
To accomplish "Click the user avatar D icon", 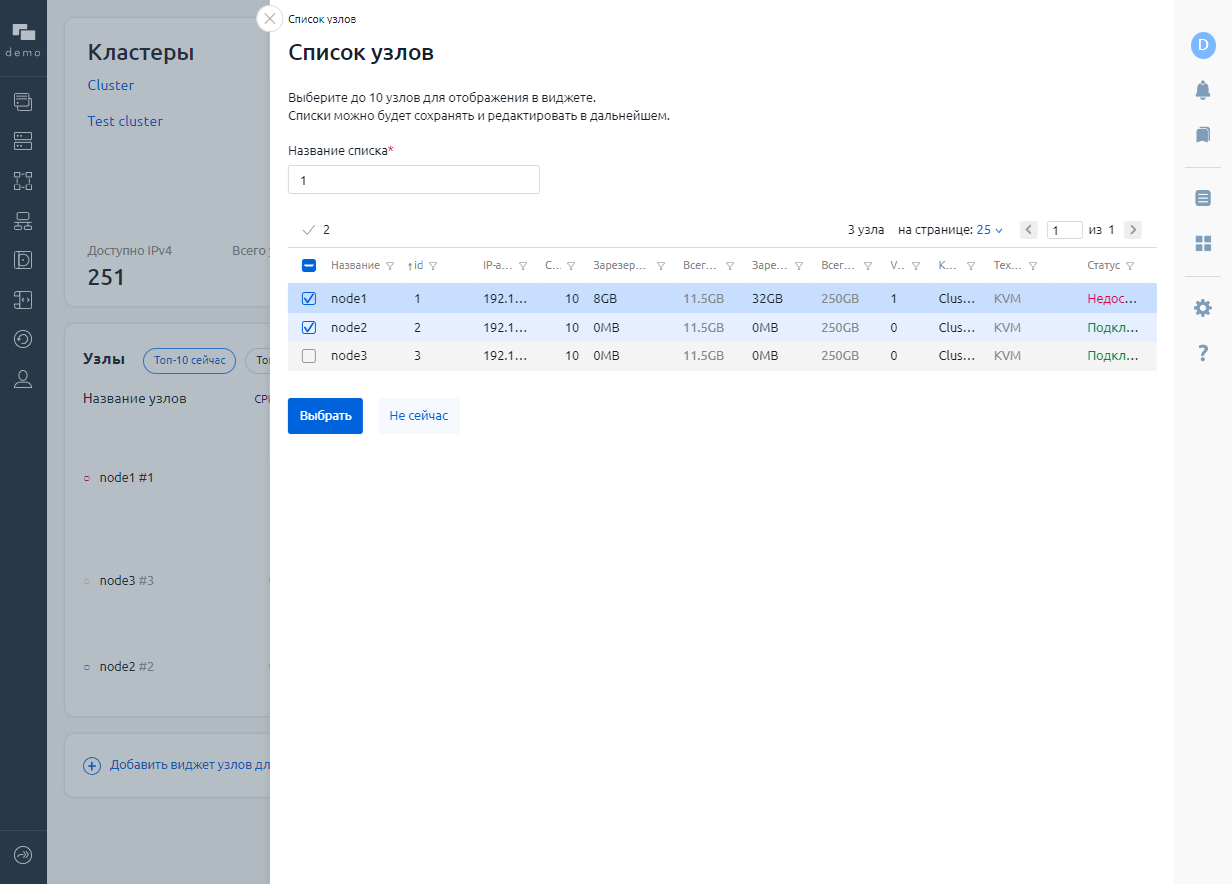I will click(1203, 45).
